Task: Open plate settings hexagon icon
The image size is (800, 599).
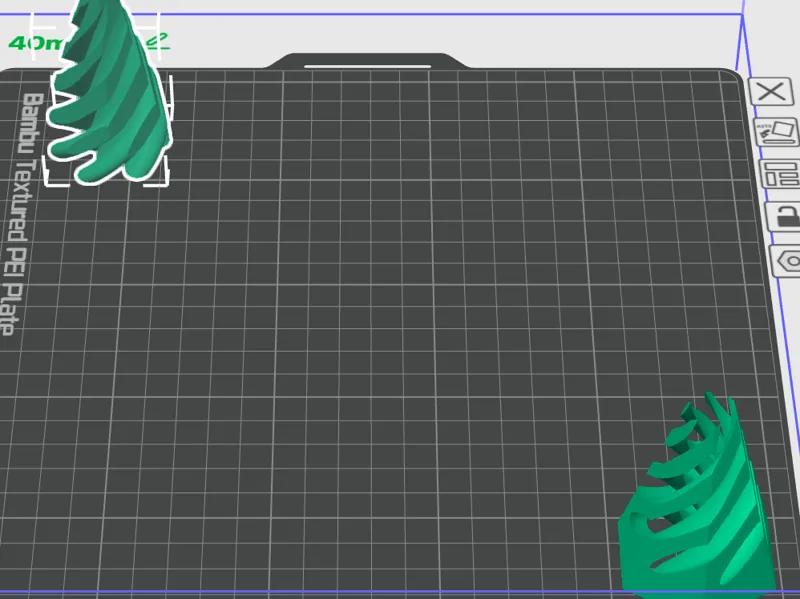Action: [787, 261]
